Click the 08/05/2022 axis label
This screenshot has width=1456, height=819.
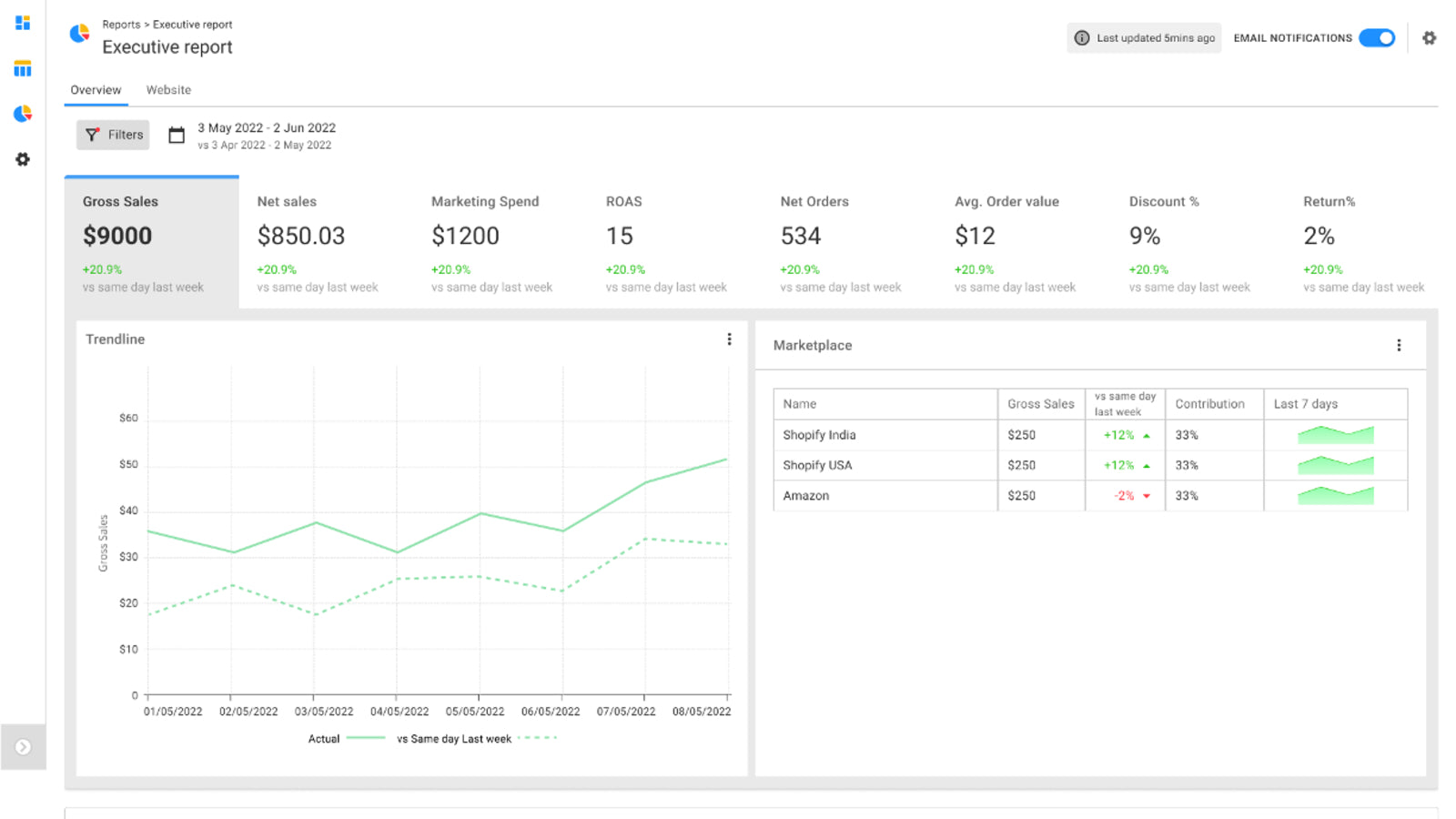tap(702, 712)
